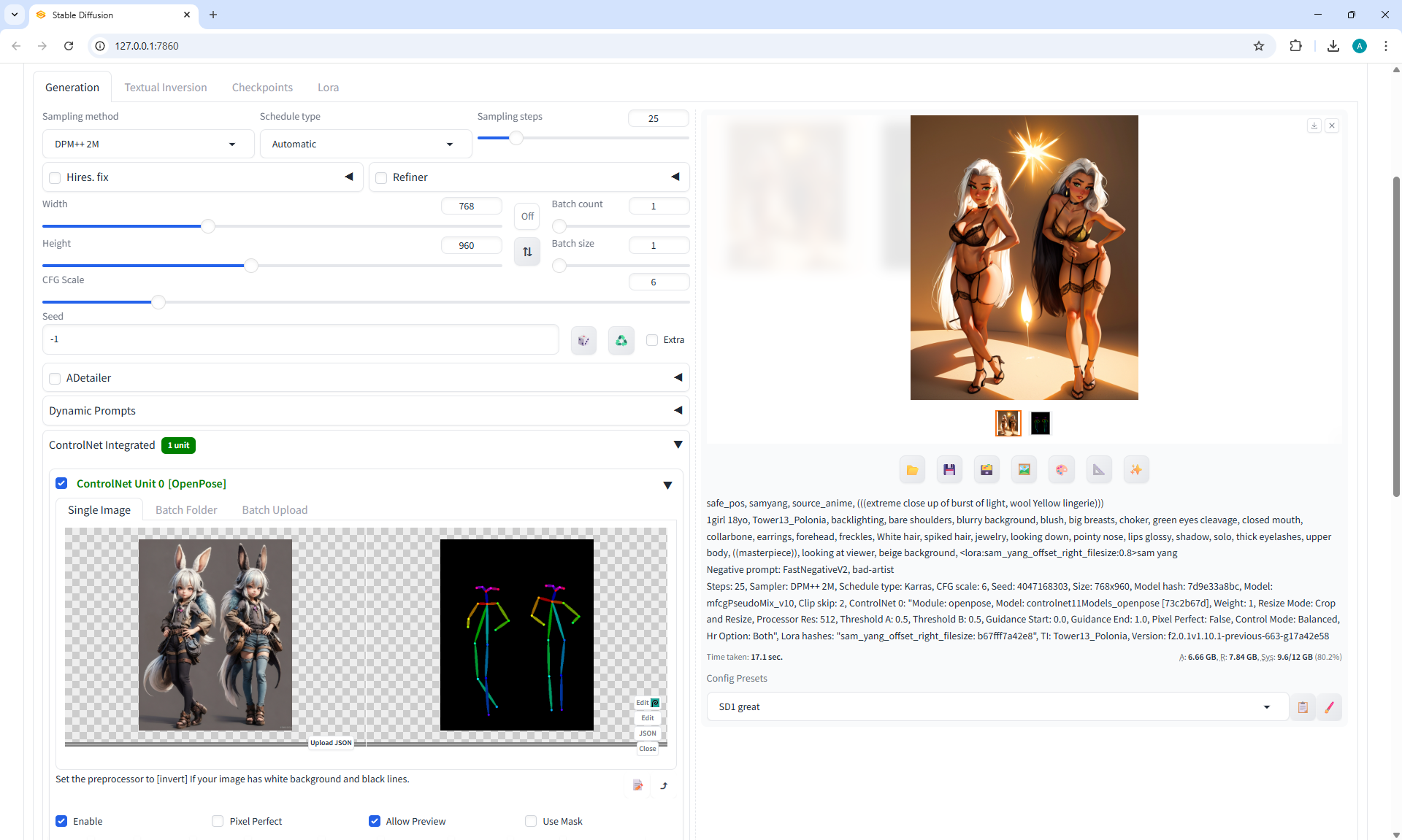
Task: Click the CFG Scale slider handle
Action: 158,301
